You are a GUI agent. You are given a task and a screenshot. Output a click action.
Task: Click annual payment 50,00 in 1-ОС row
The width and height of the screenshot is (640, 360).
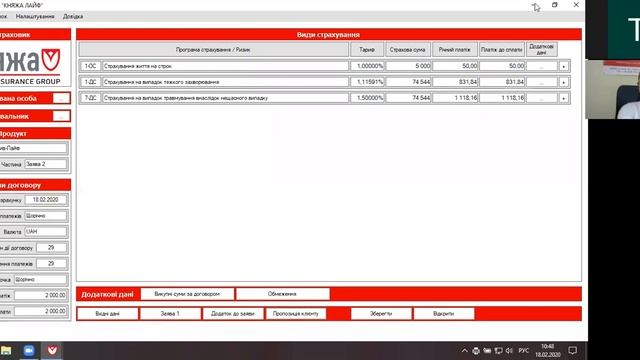pyautogui.click(x=455, y=66)
